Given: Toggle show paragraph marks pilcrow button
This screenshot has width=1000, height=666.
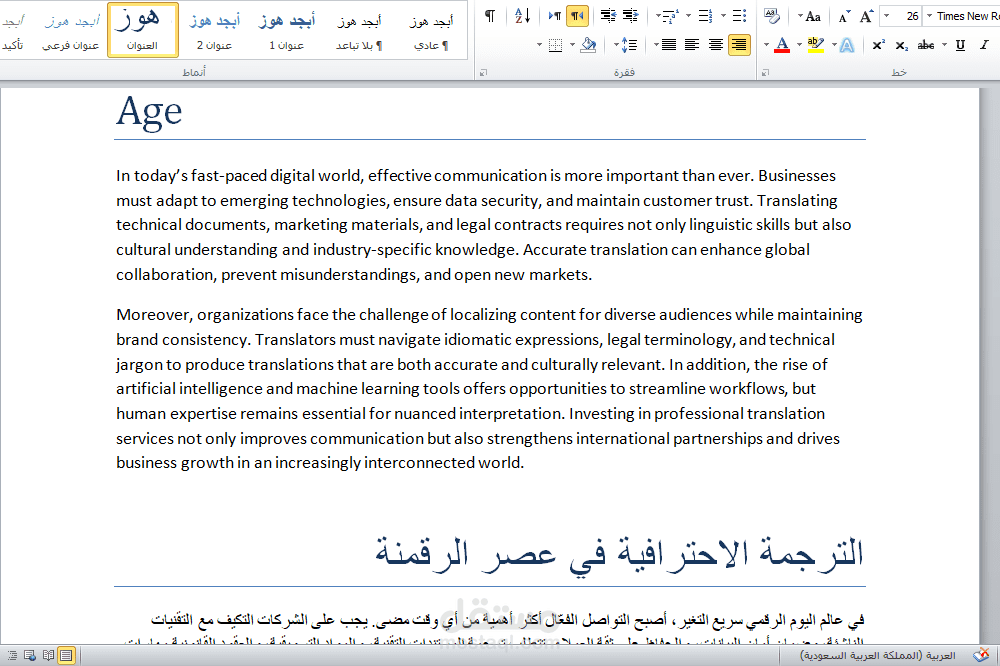Looking at the screenshot, I should point(490,16).
